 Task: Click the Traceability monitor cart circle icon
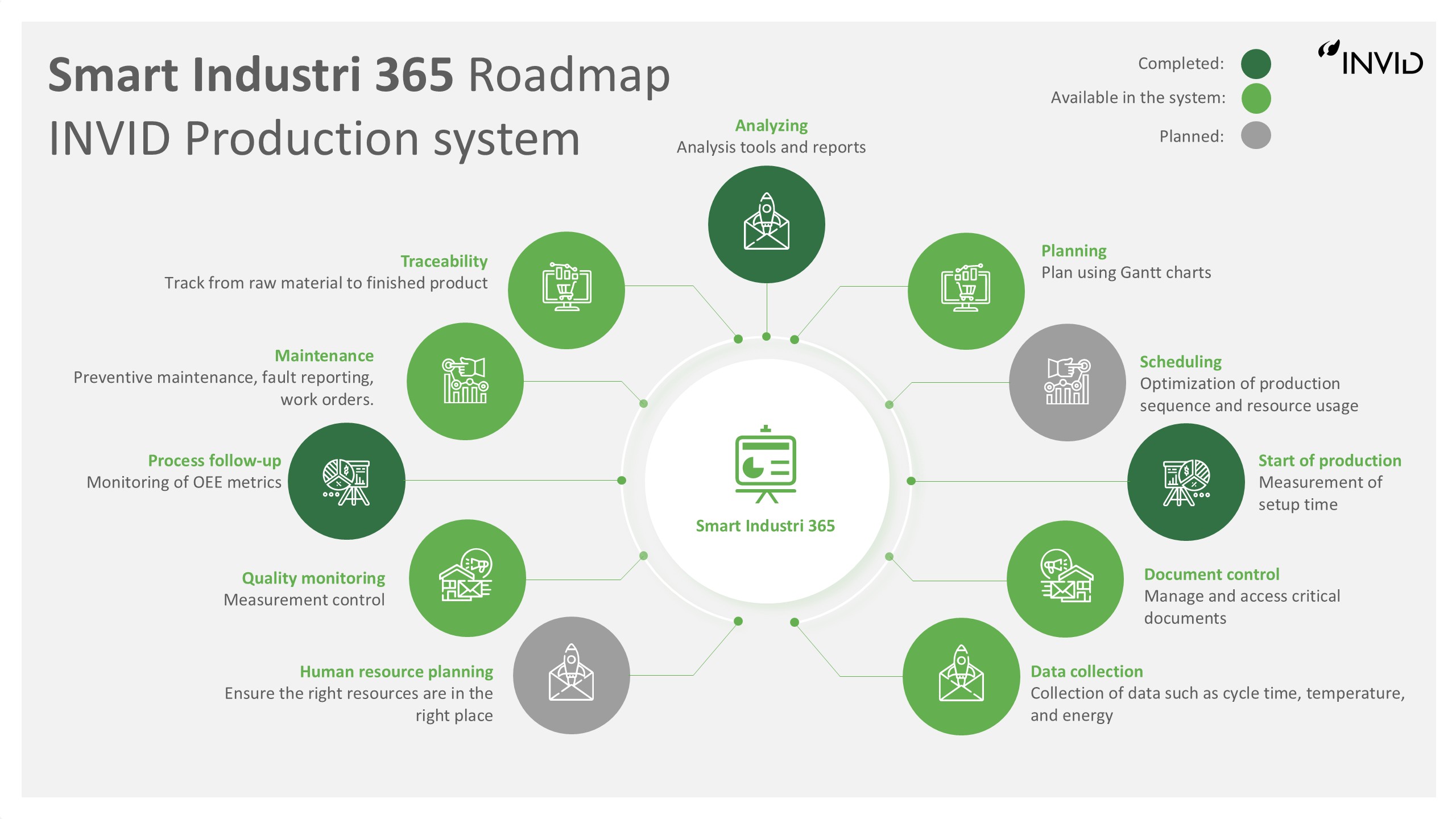(566, 289)
